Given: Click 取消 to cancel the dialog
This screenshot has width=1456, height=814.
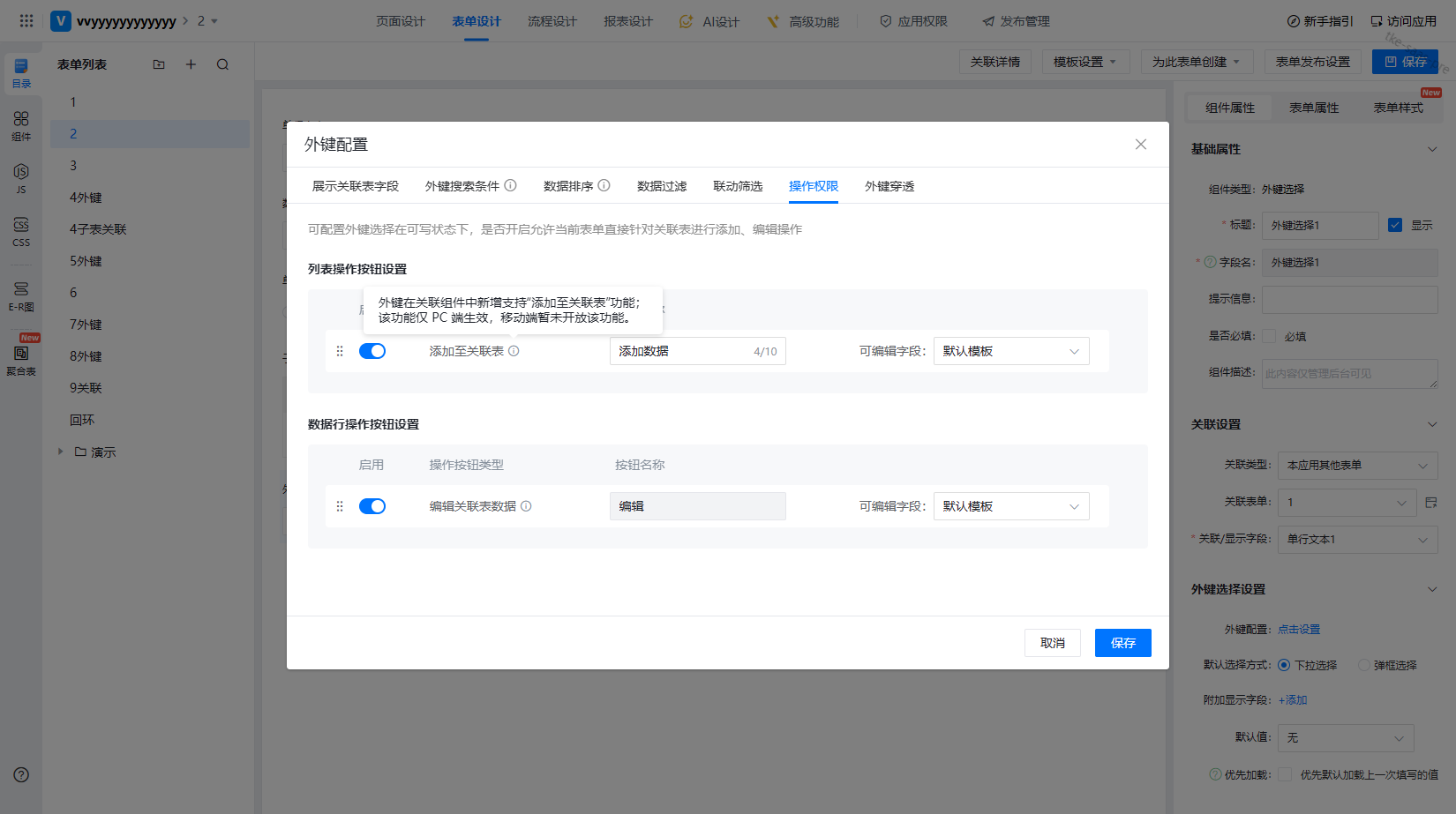Looking at the screenshot, I should click(x=1052, y=643).
